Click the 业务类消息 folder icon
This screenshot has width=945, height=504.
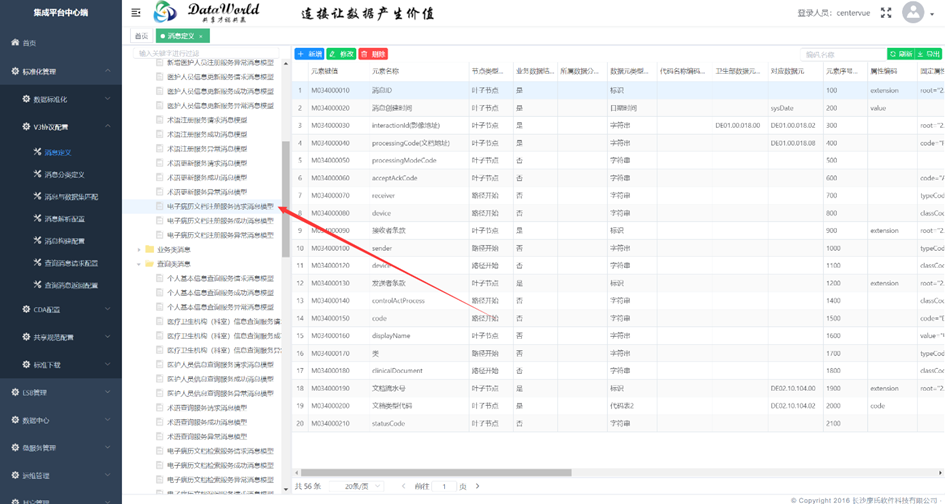coord(149,249)
